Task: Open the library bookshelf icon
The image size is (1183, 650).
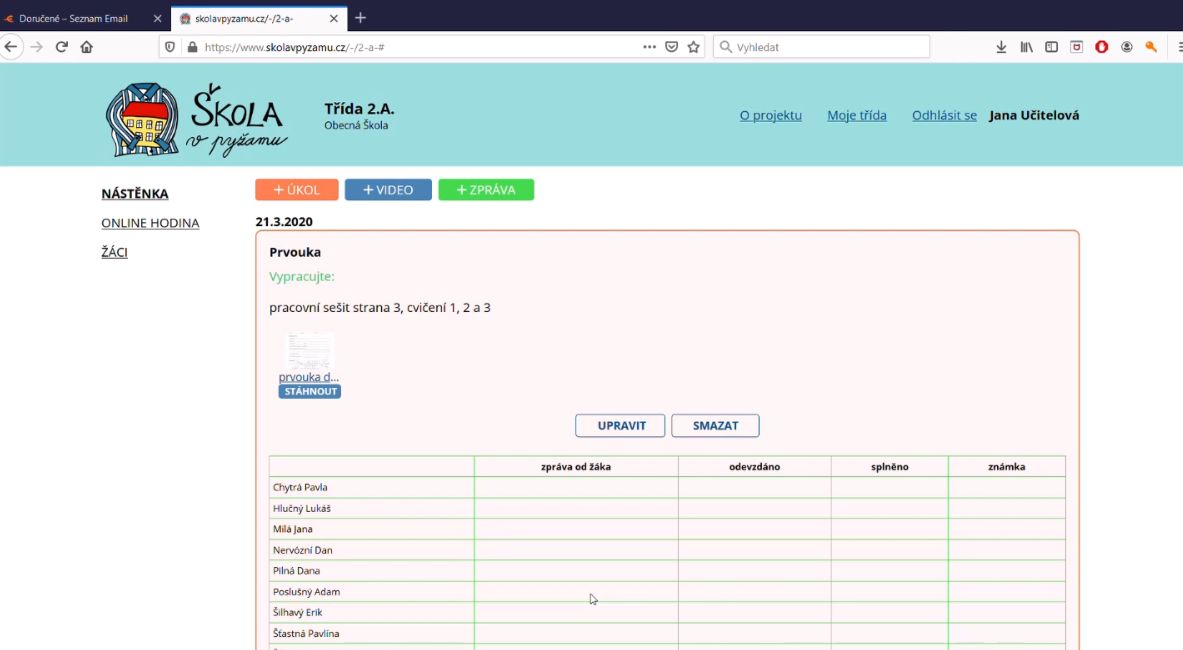Action: pos(1026,47)
